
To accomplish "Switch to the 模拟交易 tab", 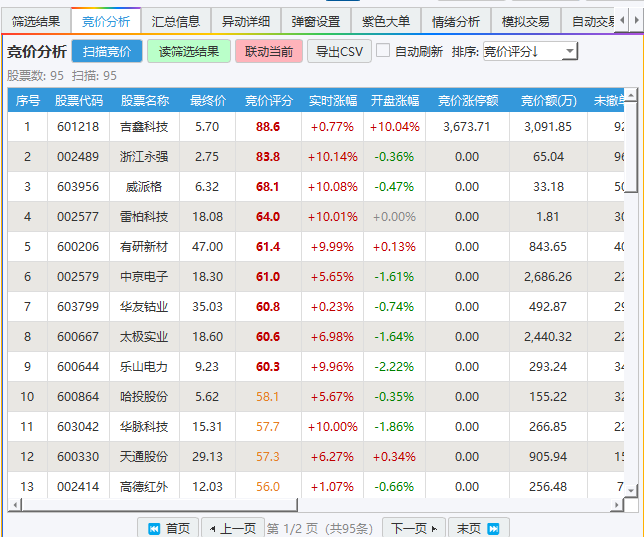I will 526,21.
